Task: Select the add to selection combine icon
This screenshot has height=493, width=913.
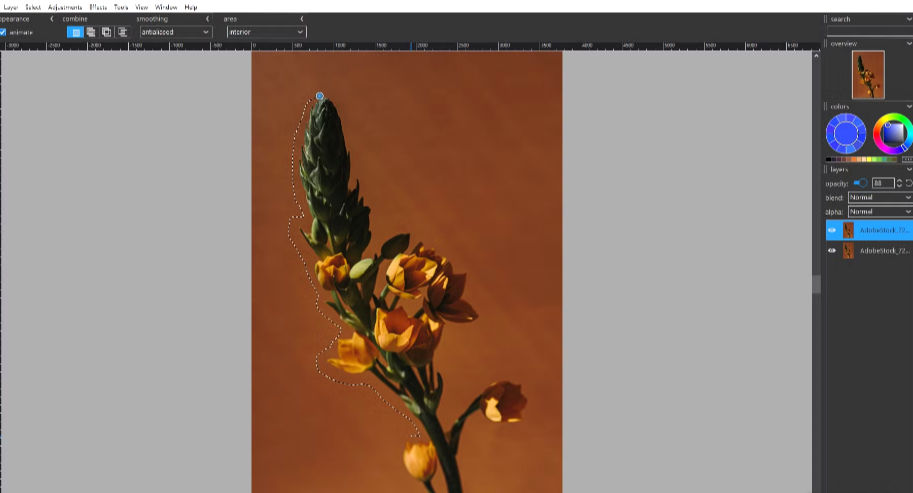Action: 91,32
